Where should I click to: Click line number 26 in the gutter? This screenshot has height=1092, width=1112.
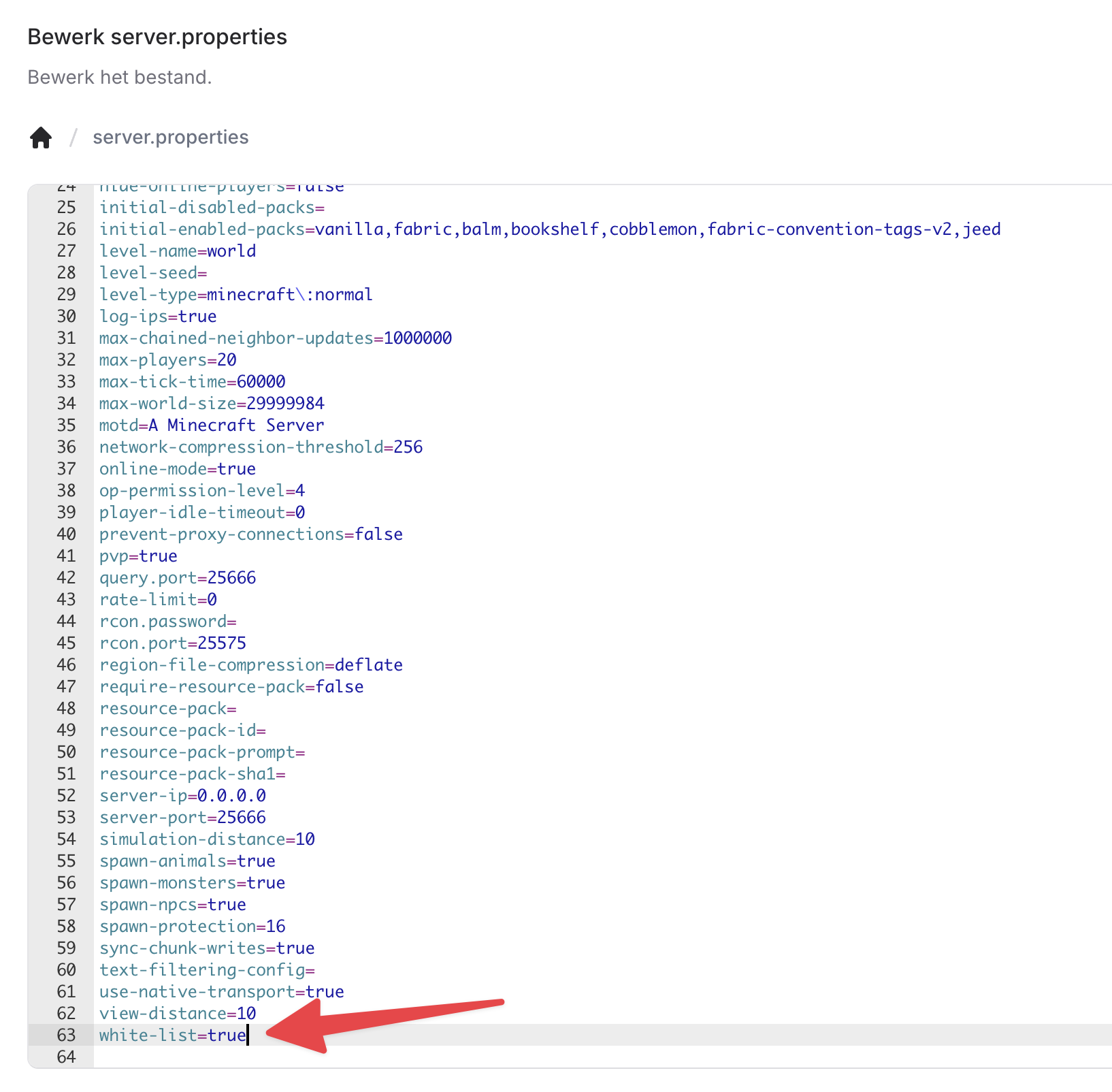click(x=66, y=229)
